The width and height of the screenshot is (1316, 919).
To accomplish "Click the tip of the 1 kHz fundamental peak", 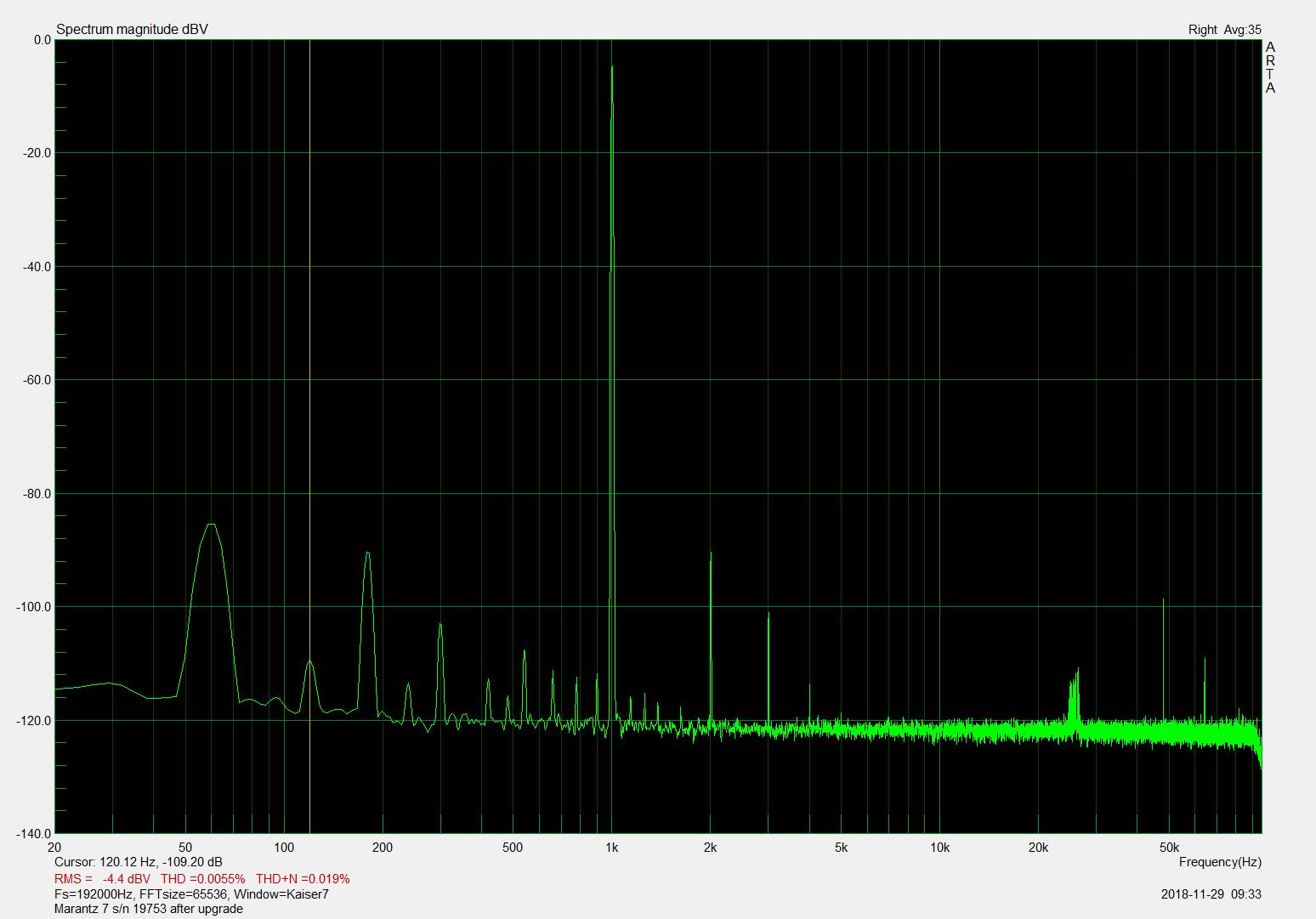I will coord(612,67).
